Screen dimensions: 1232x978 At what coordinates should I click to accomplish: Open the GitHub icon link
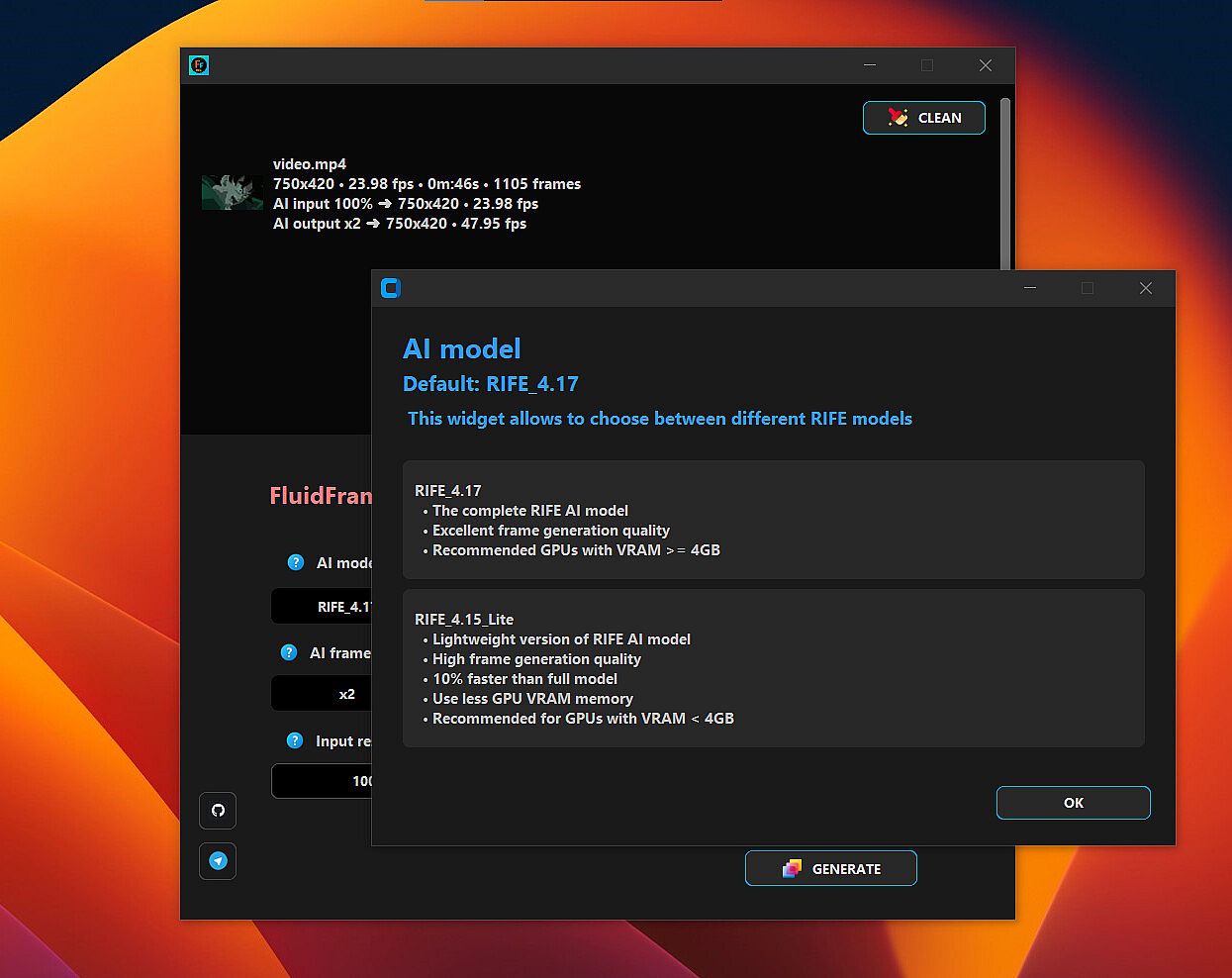click(x=218, y=810)
